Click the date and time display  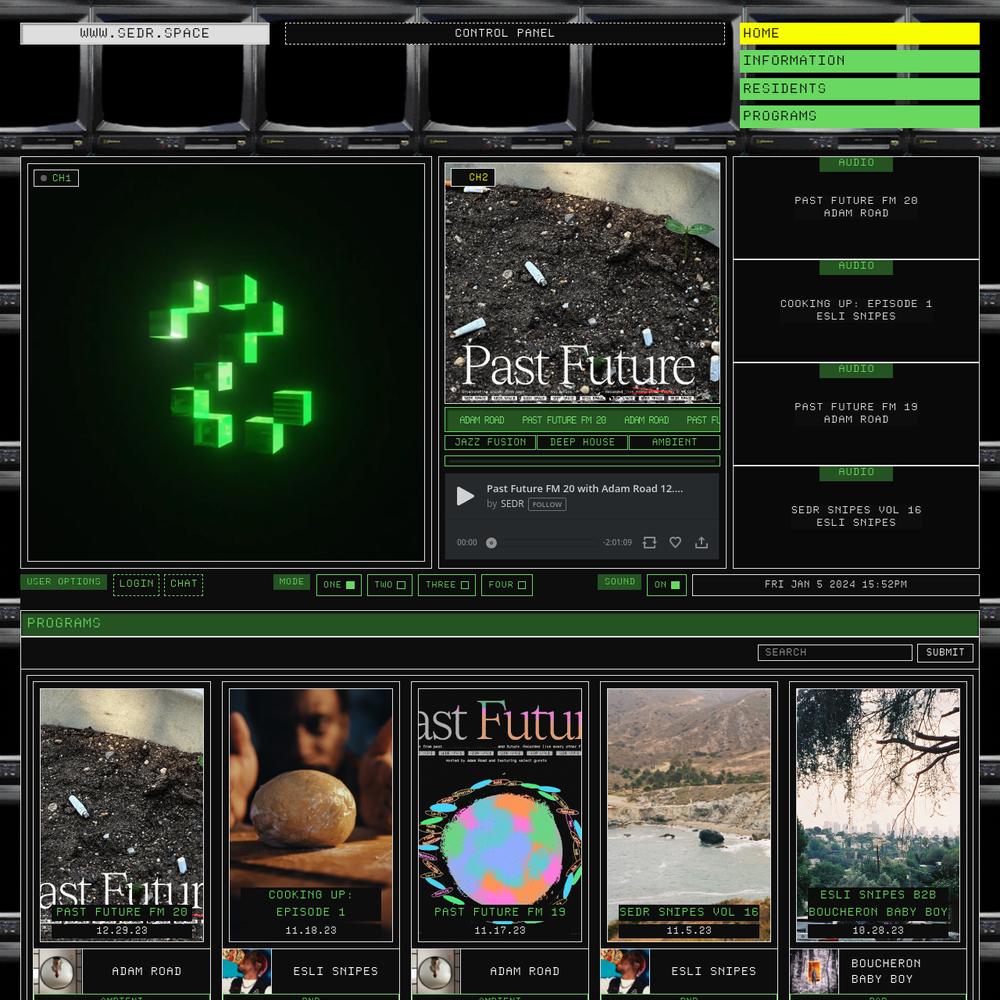coord(835,585)
